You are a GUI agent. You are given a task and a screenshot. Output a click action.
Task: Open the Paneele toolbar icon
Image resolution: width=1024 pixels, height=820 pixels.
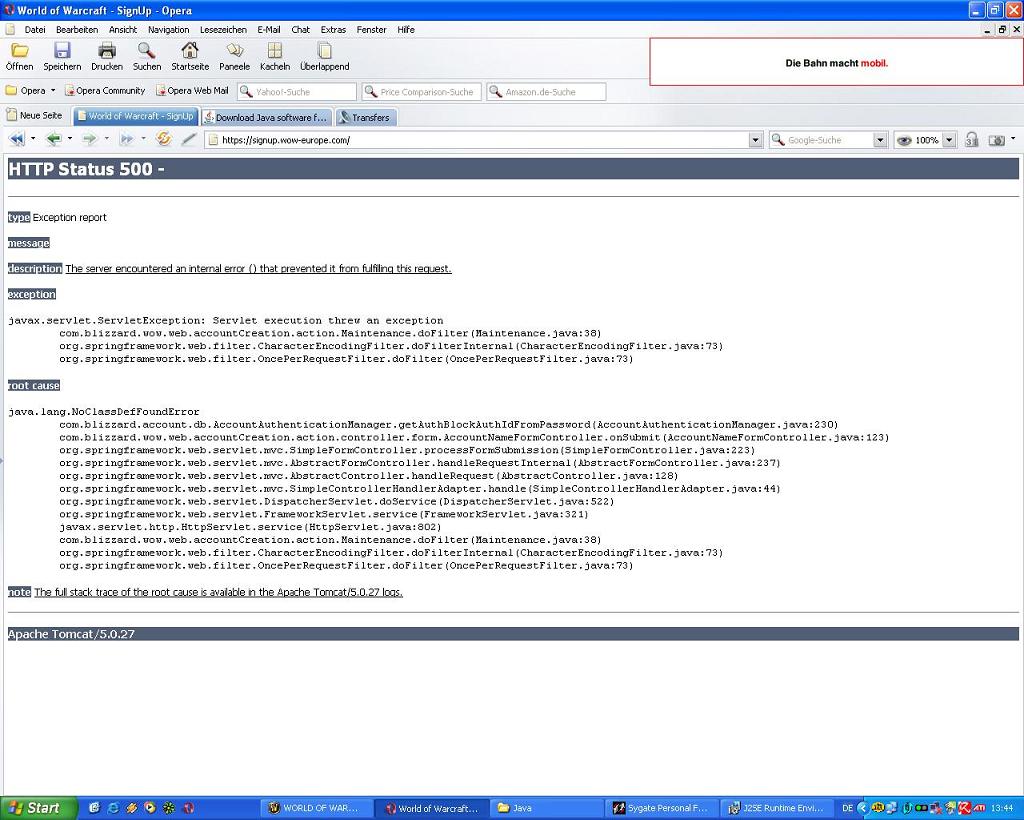[x=234, y=50]
